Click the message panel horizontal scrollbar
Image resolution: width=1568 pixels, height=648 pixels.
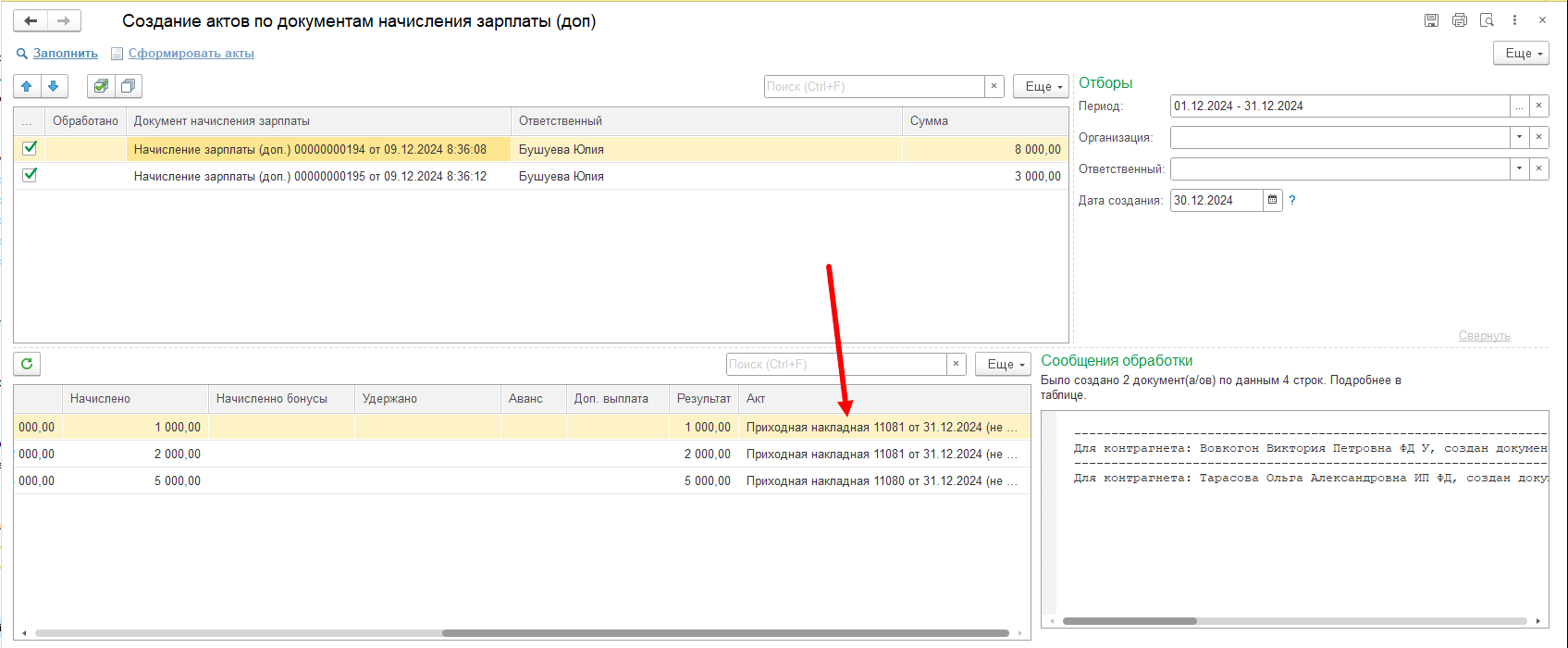1130,621
